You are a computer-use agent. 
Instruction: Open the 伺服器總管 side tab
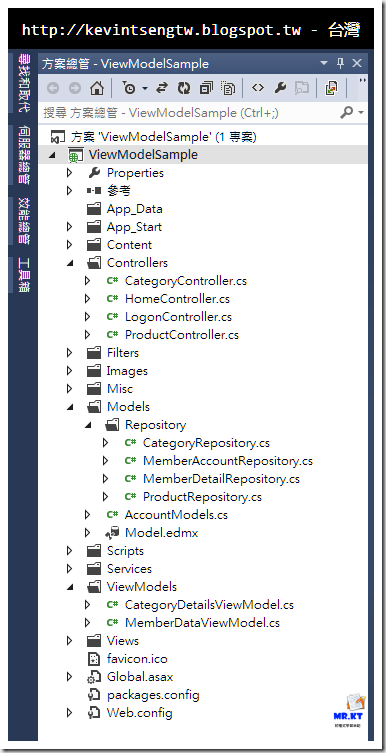point(23,155)
